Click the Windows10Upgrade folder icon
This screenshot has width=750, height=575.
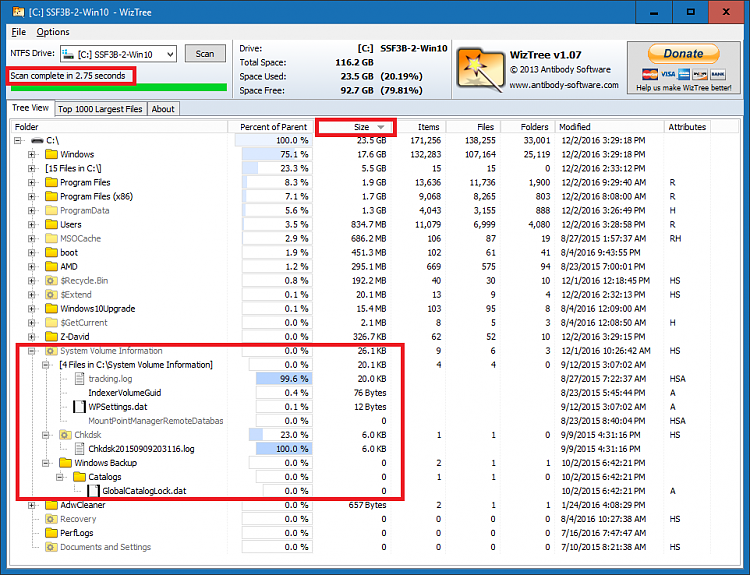51,309
